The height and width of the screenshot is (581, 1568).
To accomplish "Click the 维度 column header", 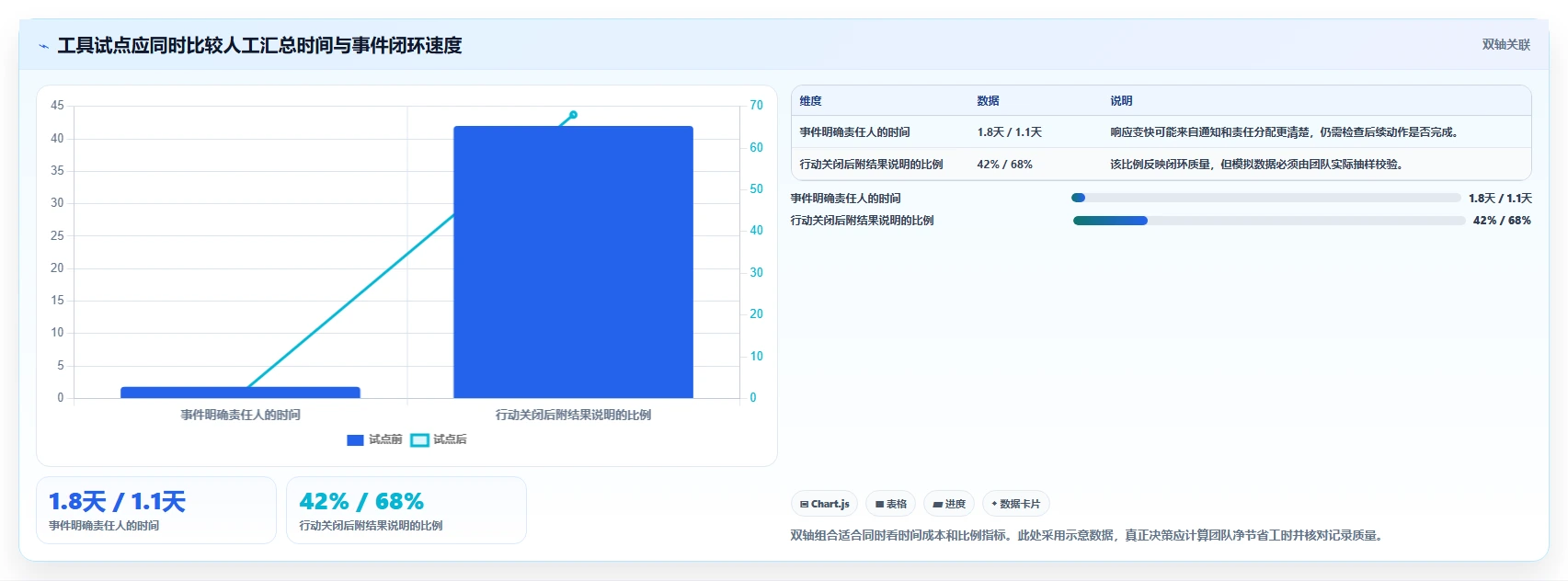I will [810, 101].
